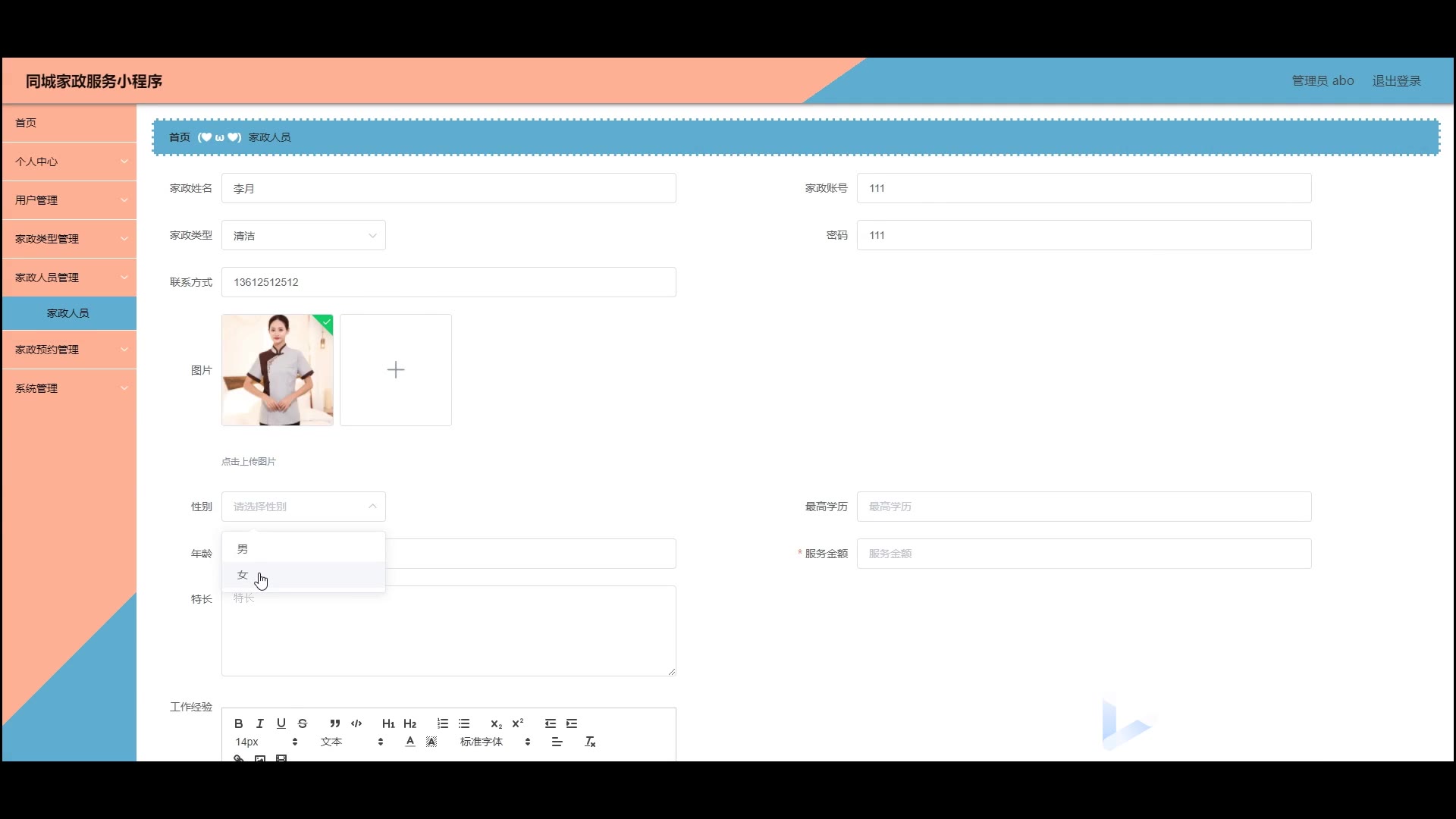
Task: Collapse 家政人员管理 sidebar menu
Action: coord(69,278)
